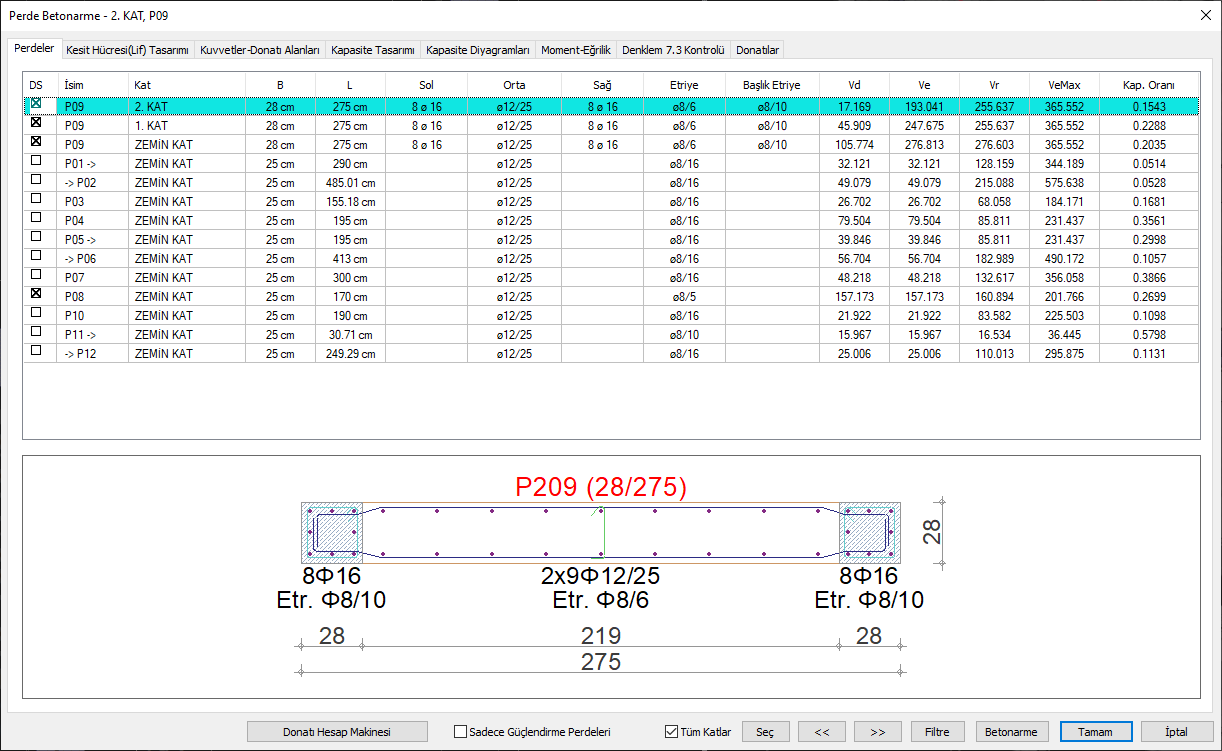Click the Vr value 276.603
This screenshot has height=751, width=1222.
coord(994,145)
